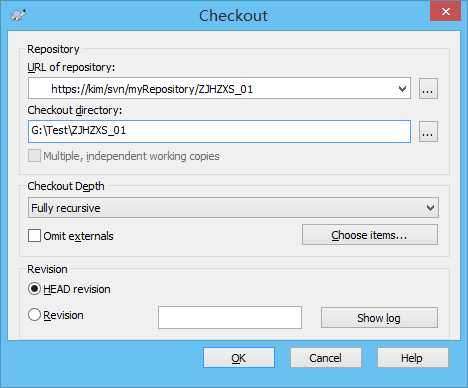Open Help for the Checkout dialog
Screen dimensions: 468x388
click(413, 358)
